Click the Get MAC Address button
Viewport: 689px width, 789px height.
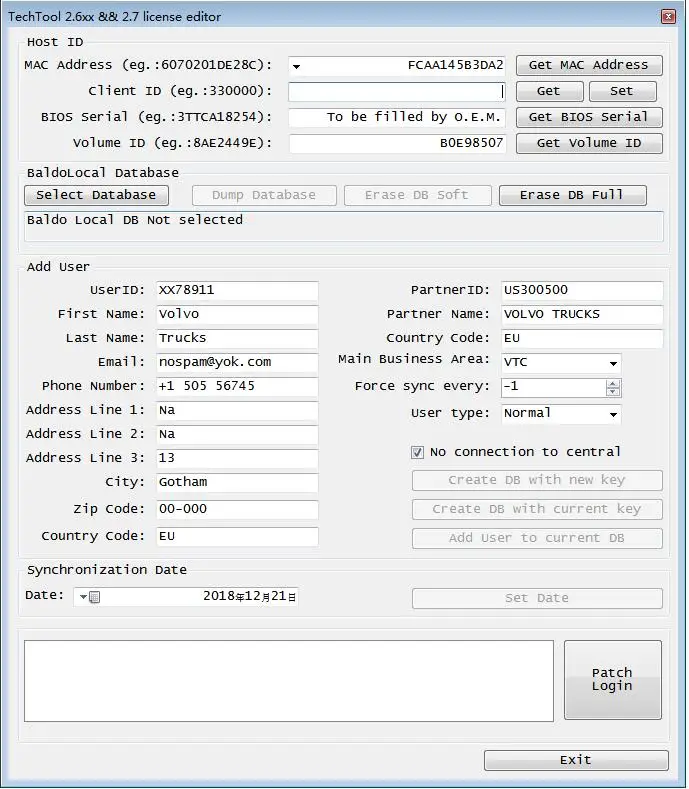coord(589,65)
